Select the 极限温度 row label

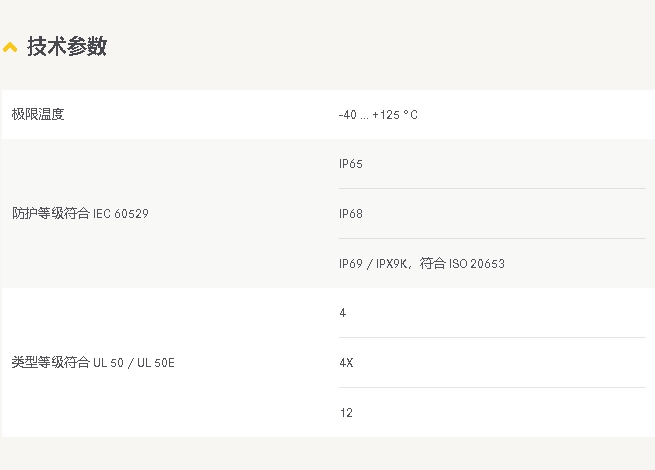(38, 114)
